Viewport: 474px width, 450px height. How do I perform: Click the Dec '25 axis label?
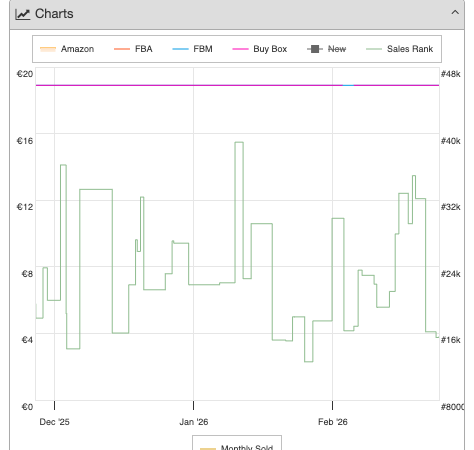pyautogui.click(x=54, y=422)
